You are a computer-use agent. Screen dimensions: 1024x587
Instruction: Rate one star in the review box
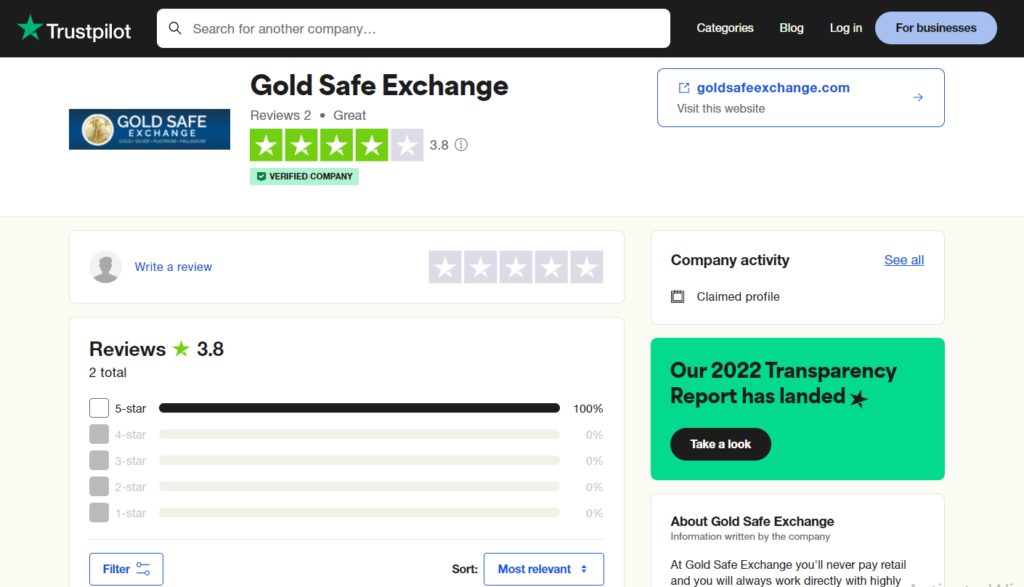[445, 267]
